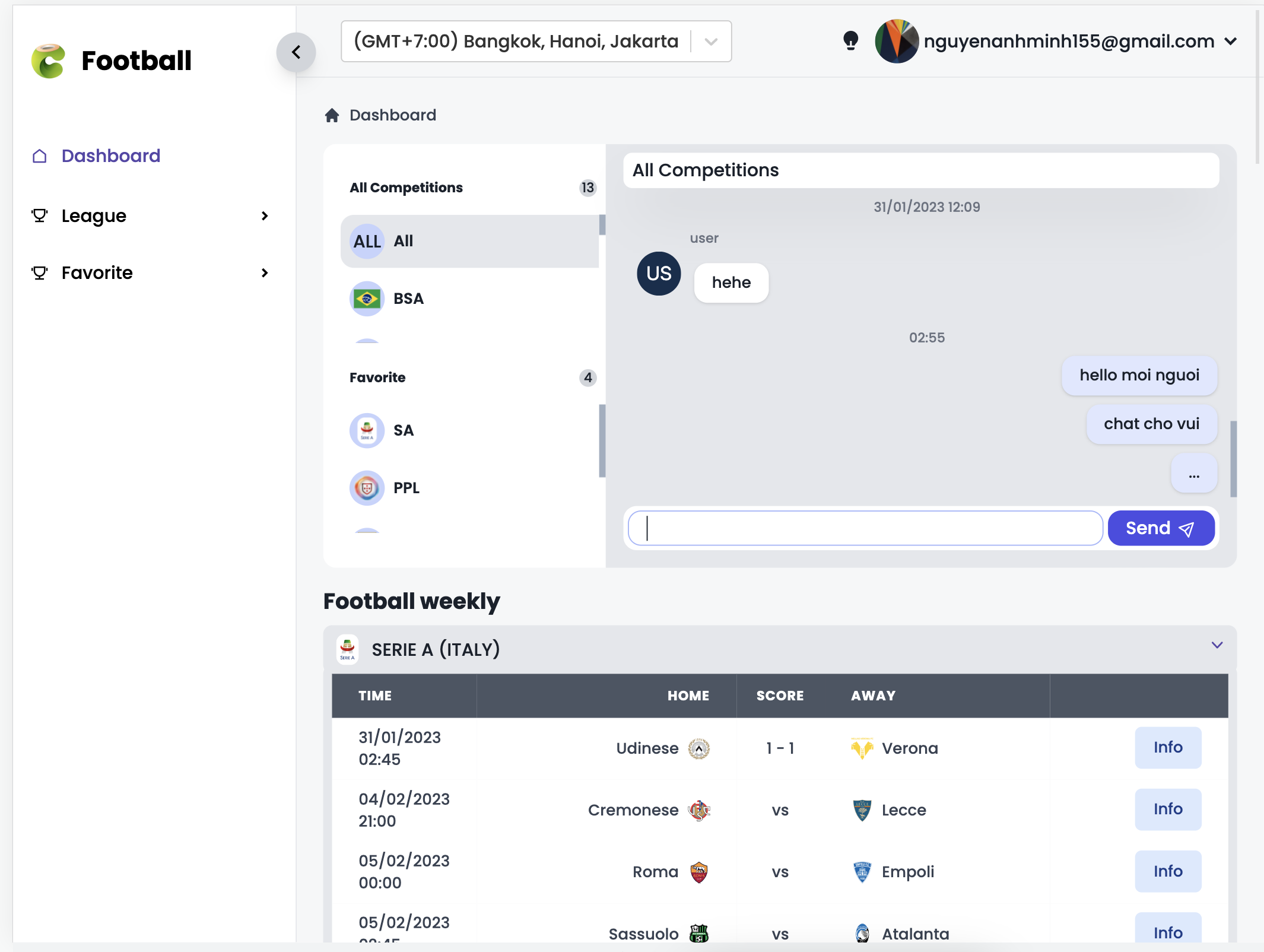
Task: Expand the Favorite submenu in the sidebar
Action: pyautogui.click(x=265, y=272)
